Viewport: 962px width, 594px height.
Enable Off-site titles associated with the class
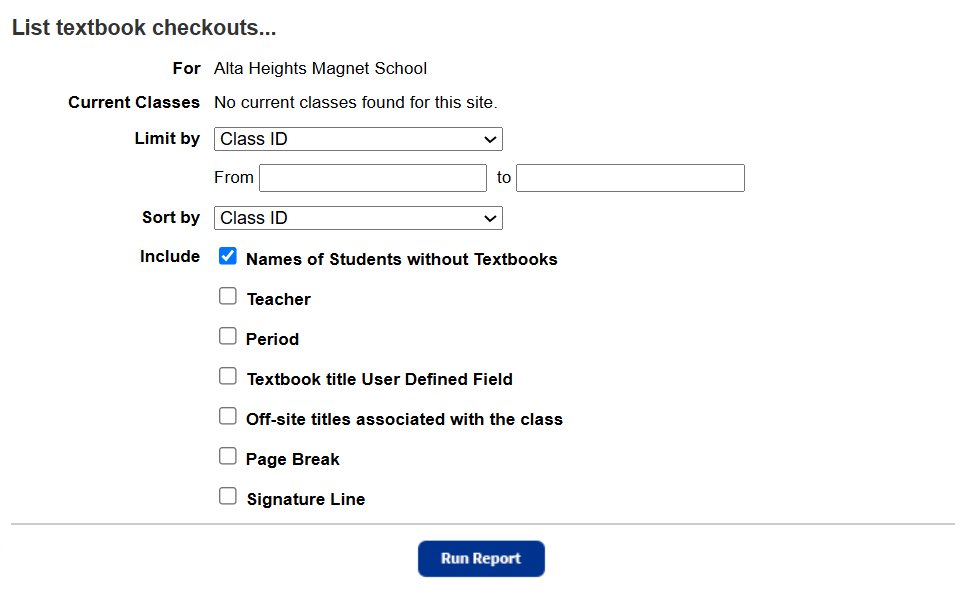(228, 417)
